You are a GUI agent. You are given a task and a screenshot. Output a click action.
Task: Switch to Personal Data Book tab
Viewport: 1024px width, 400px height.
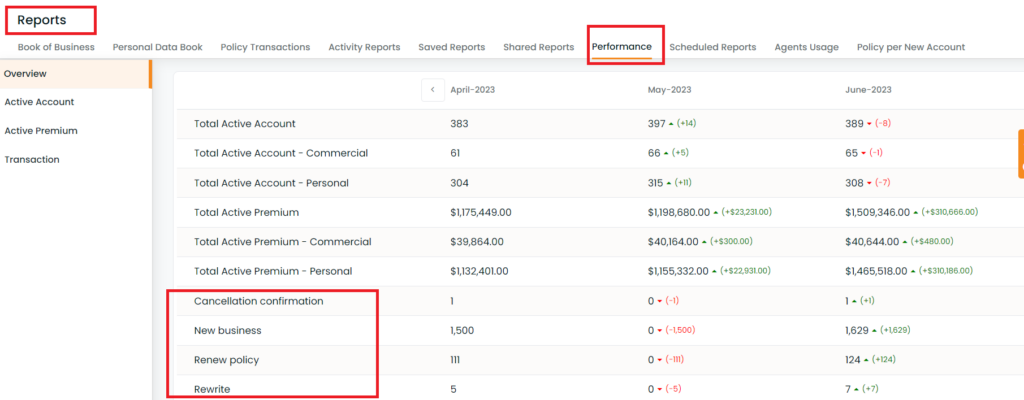(x=157, y=47)
